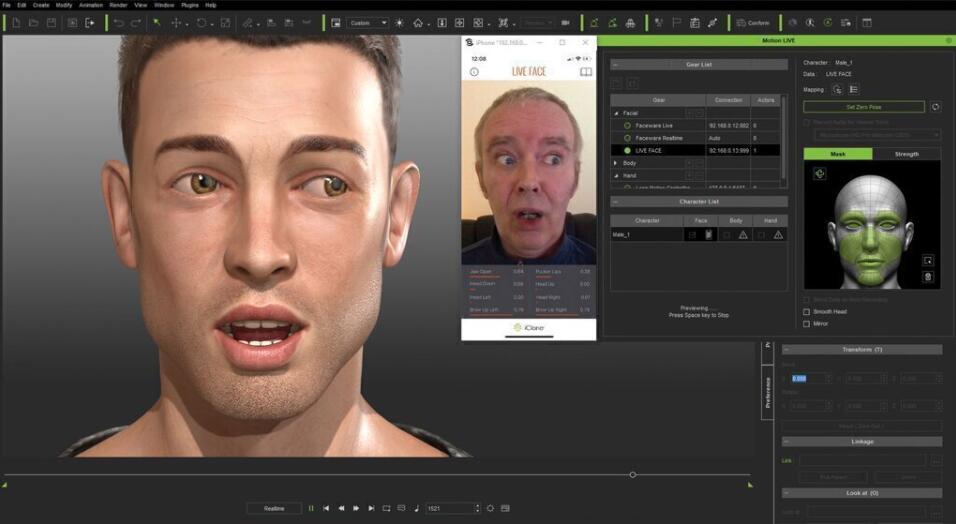Click the trash icon in face mask panel
This screenshot has height=524, width=956.
[x=928, y=277]
